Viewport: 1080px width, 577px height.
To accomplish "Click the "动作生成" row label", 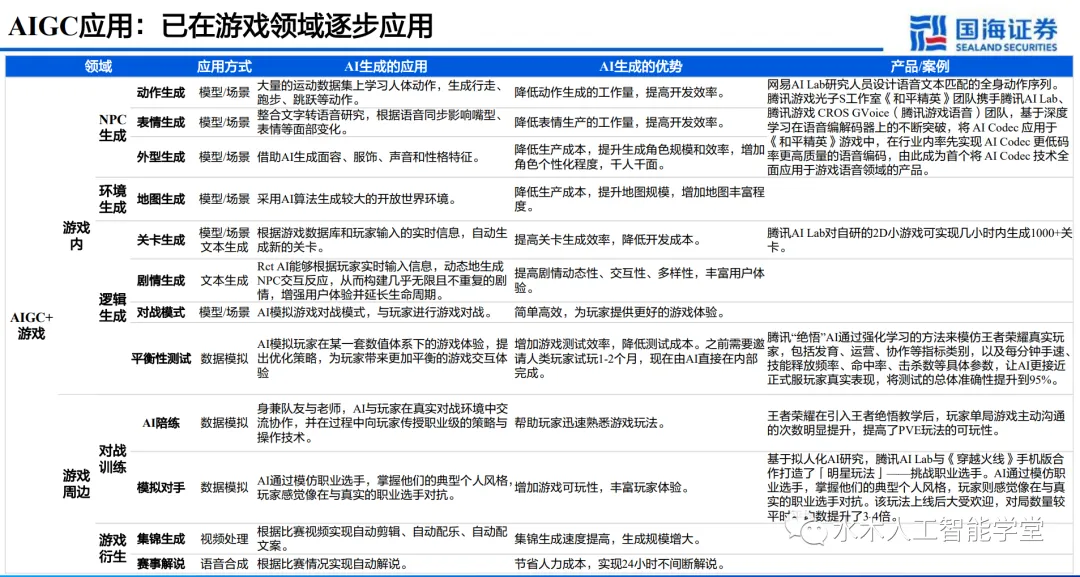I will tap(161, 92).
